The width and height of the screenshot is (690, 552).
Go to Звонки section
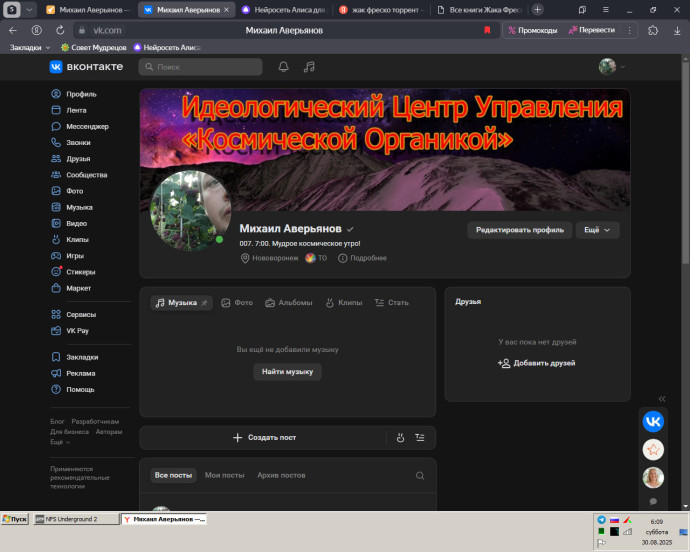(x=71, y=143)
